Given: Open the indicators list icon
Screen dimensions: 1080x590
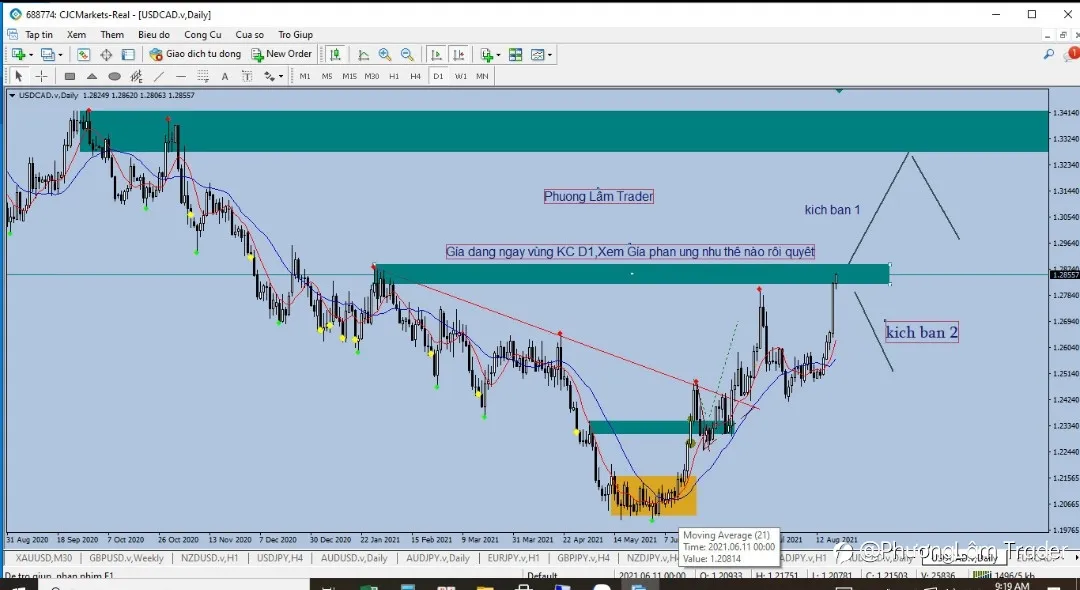Looking at the screenshot, I should click(486, 54).
